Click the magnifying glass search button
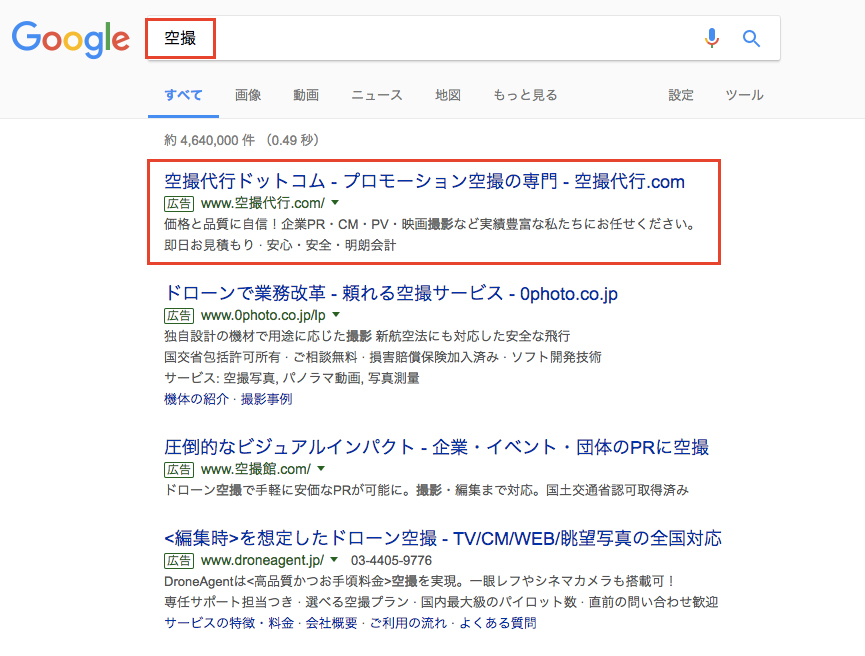 [x=751, y=38]
